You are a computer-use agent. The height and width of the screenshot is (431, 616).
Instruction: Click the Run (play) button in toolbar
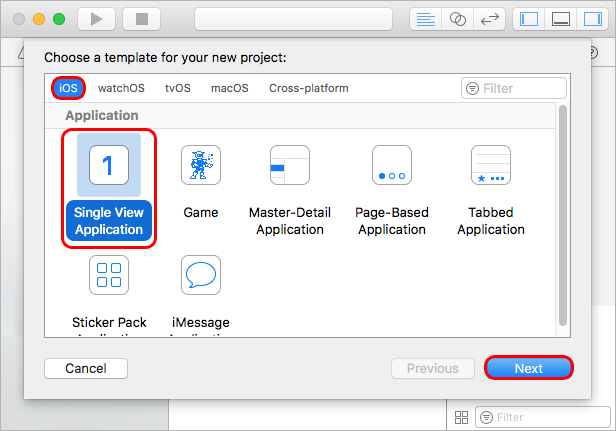click(96, 19)
